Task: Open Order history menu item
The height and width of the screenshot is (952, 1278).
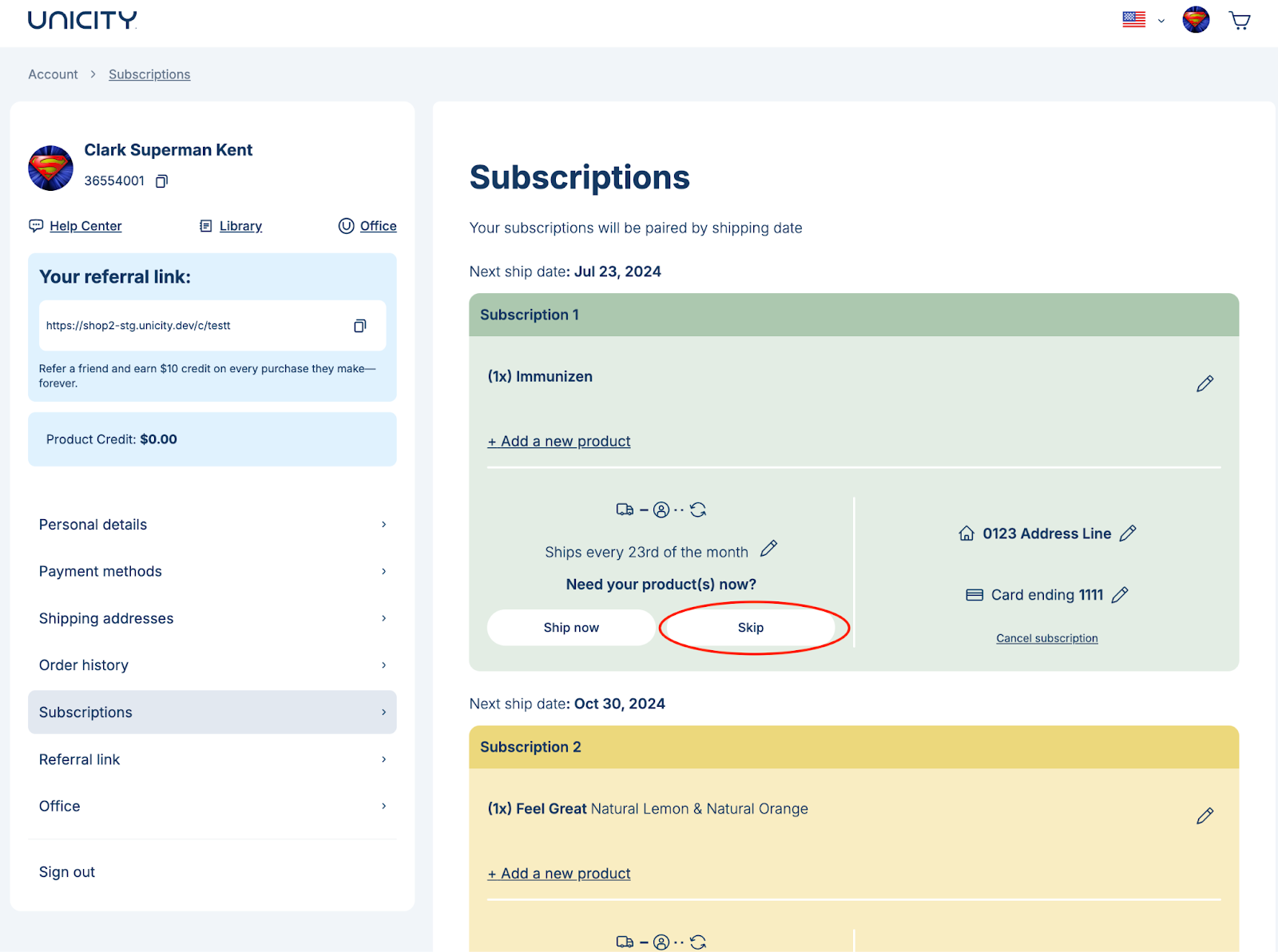Action: 212,665
